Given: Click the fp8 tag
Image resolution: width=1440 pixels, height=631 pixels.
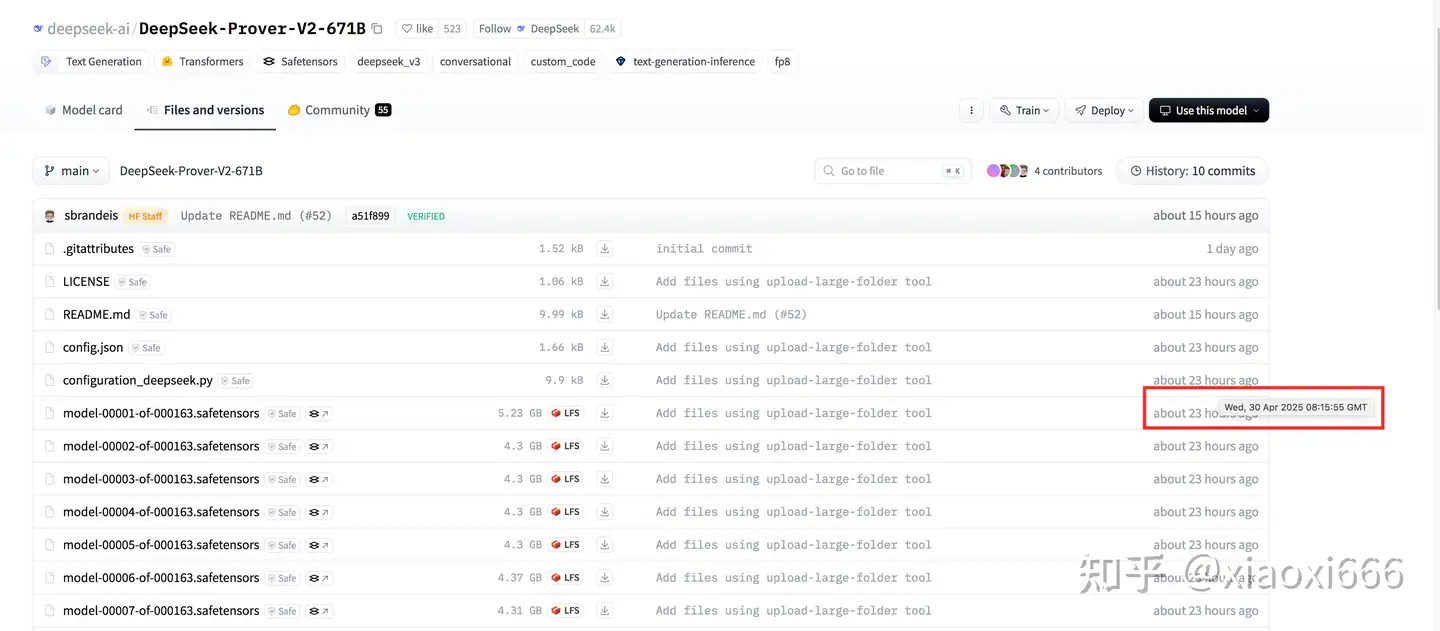Looking at the screenshot, I should click(782, 62).
